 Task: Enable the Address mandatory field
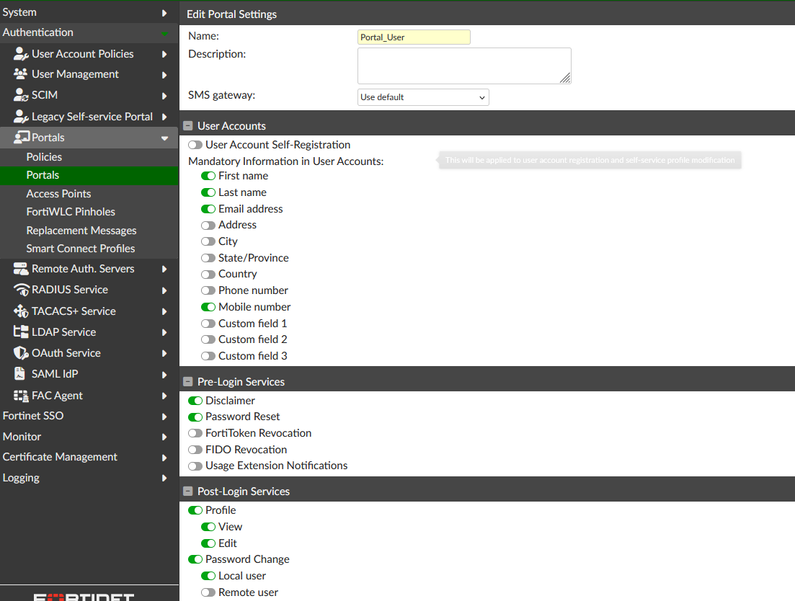[208, 225]
